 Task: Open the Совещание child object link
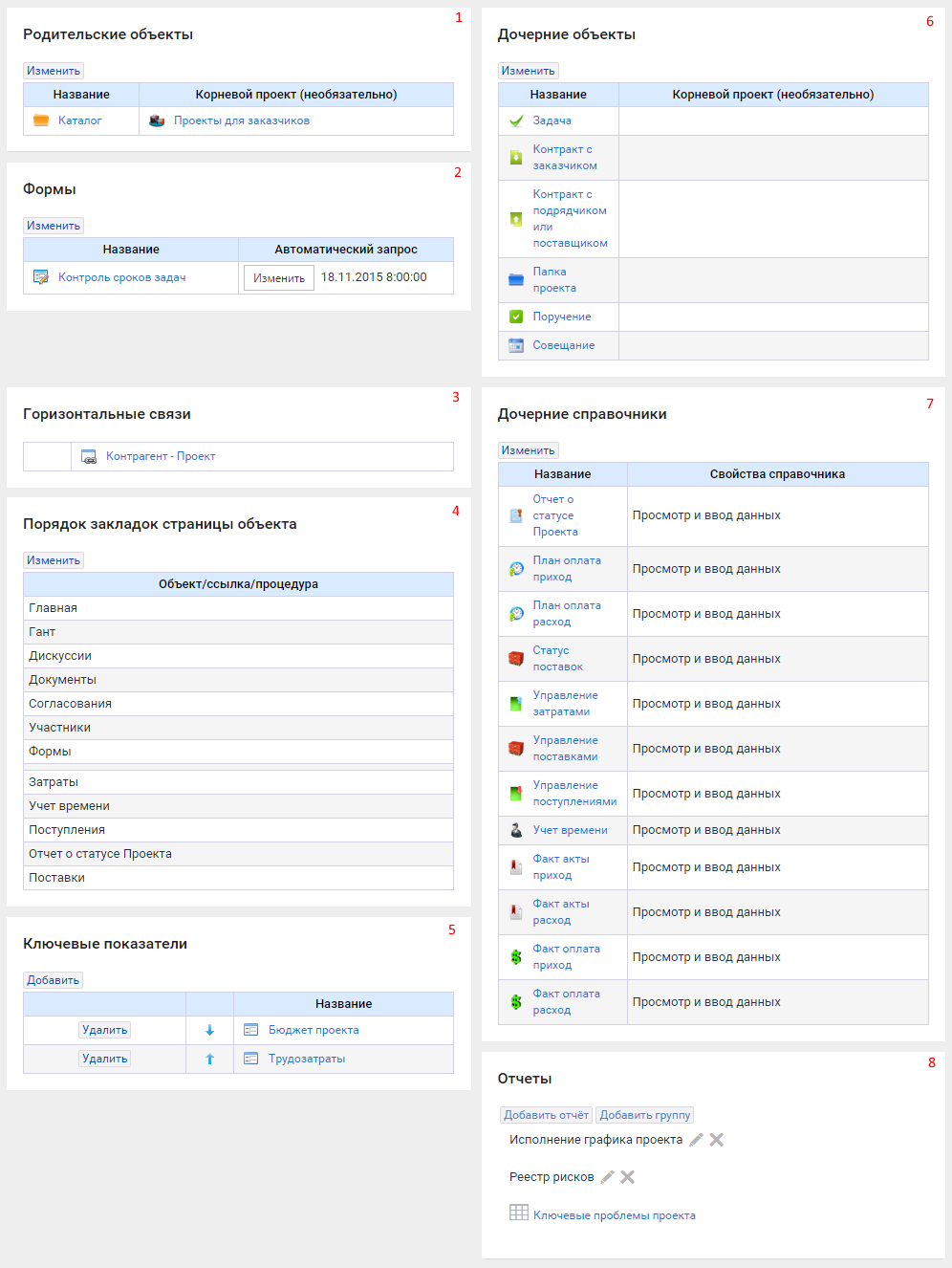tap(563, 345)
